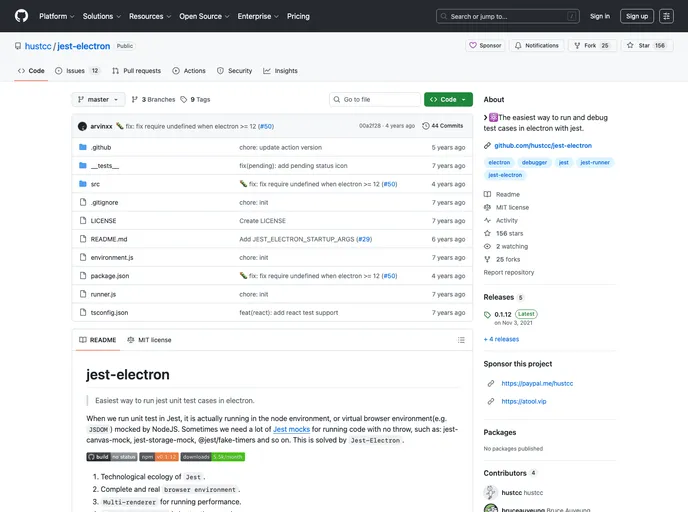This screenshot has width=688, height=512.
Task: Click the npm version badge
Action: point(159,457)
